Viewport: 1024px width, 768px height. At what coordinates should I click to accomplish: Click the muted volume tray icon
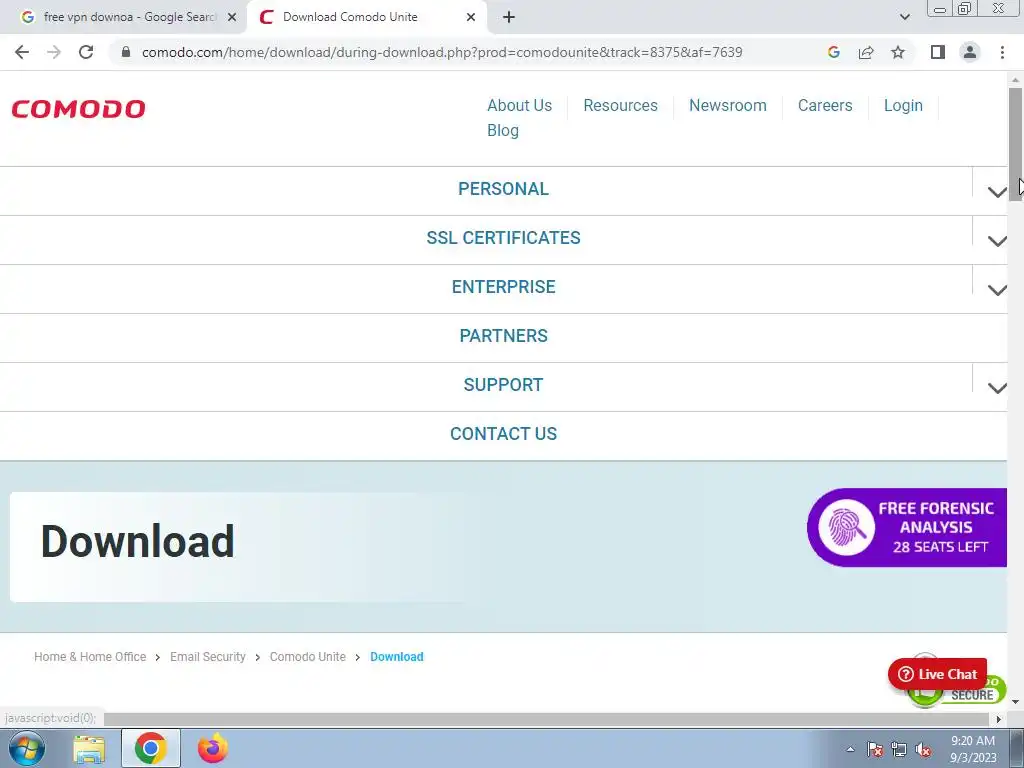[923, 749]
